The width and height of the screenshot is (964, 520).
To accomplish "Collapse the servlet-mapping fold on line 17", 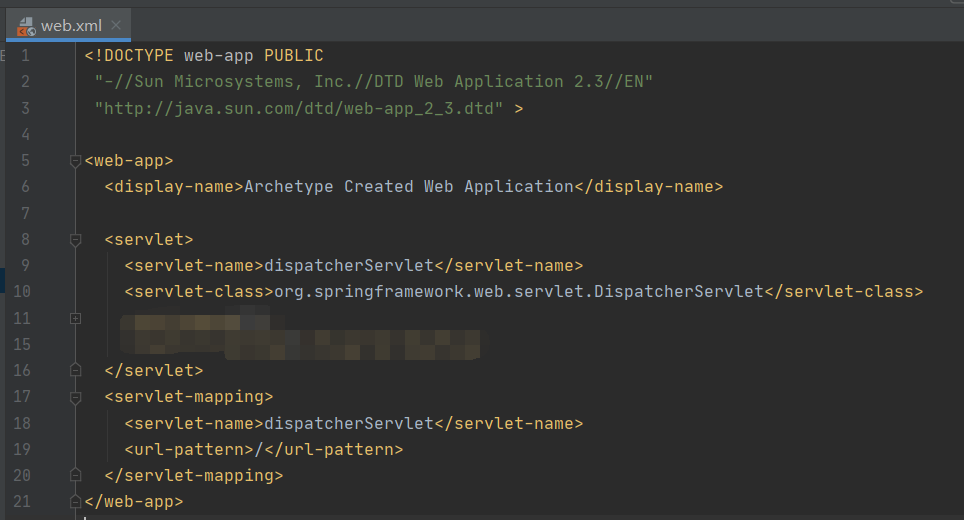I will [75, 397].
